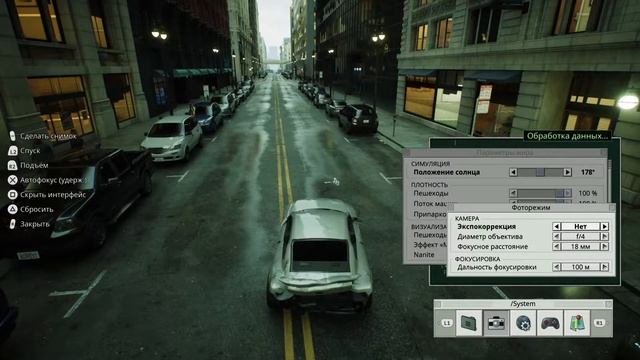Click the 178° sun position value

coord(587,172)
